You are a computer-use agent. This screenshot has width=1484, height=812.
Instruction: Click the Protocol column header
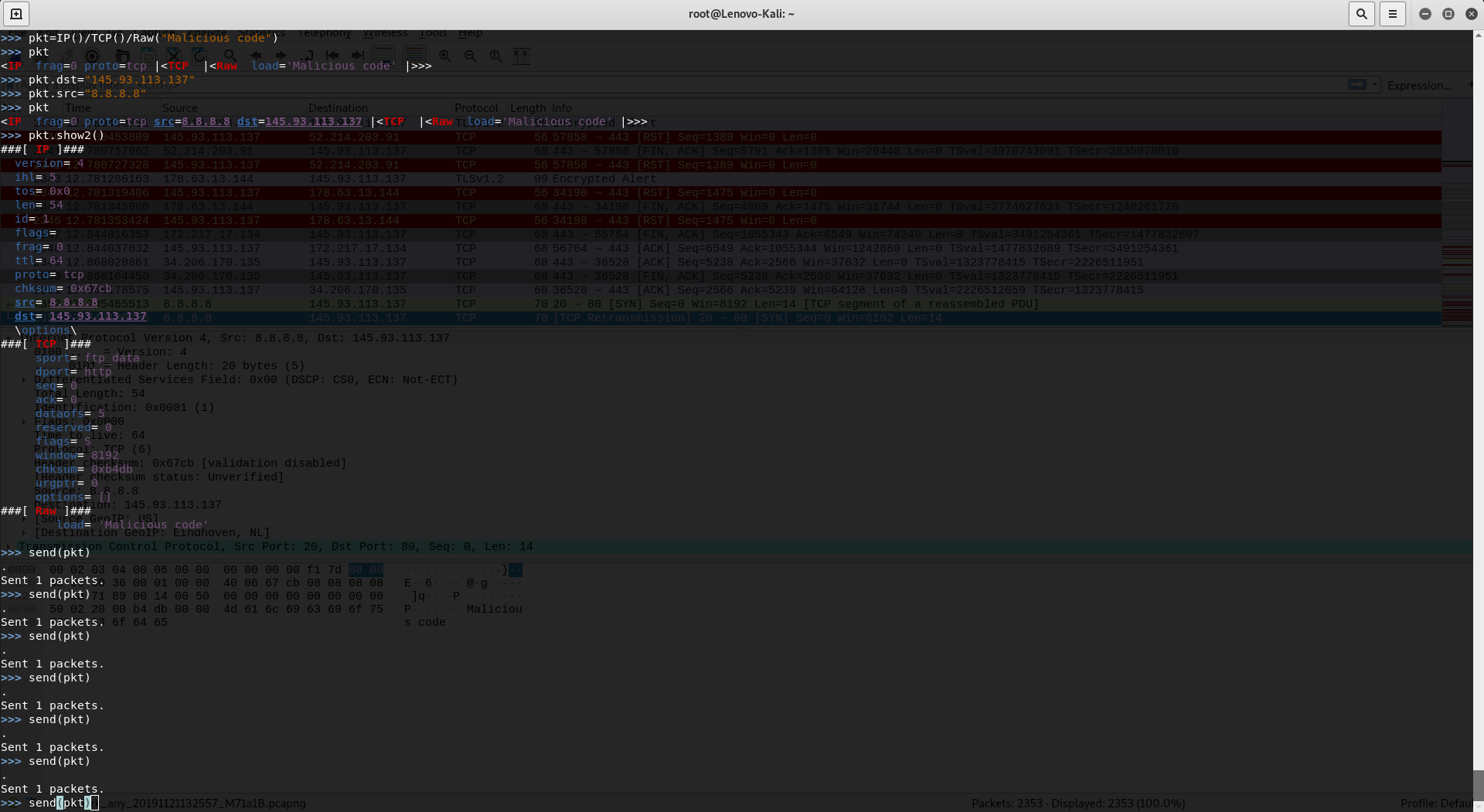pyautogui.click(x=476, y=108)
